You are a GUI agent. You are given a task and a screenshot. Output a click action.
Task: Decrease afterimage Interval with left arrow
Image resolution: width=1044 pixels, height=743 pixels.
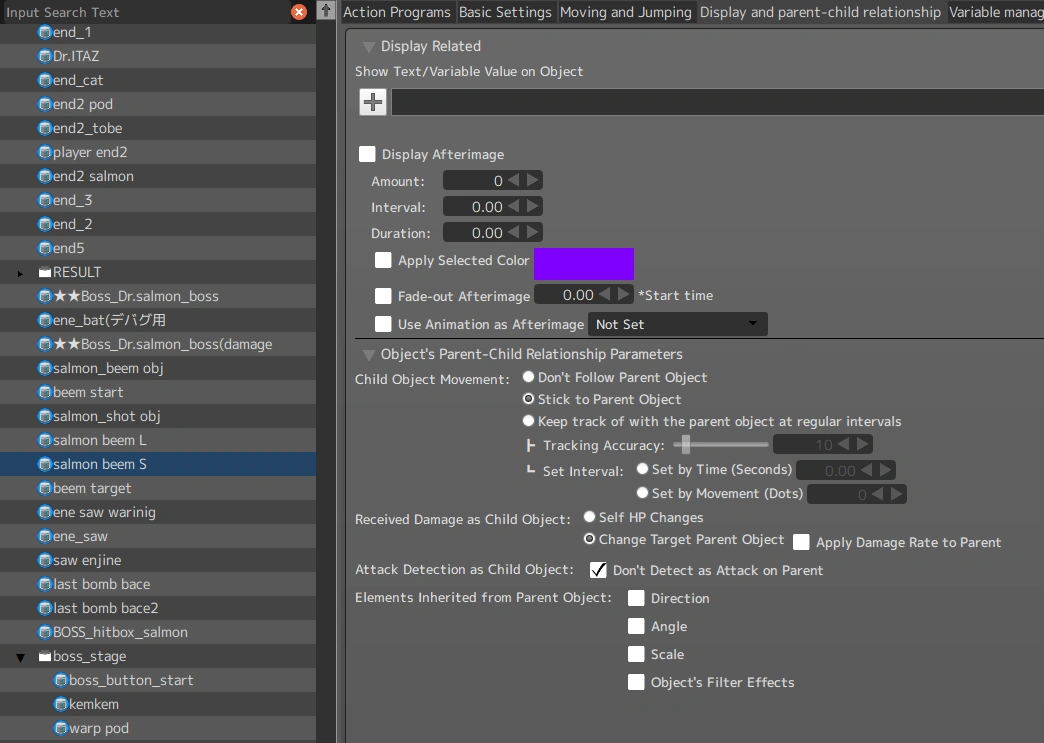point(513,206)
